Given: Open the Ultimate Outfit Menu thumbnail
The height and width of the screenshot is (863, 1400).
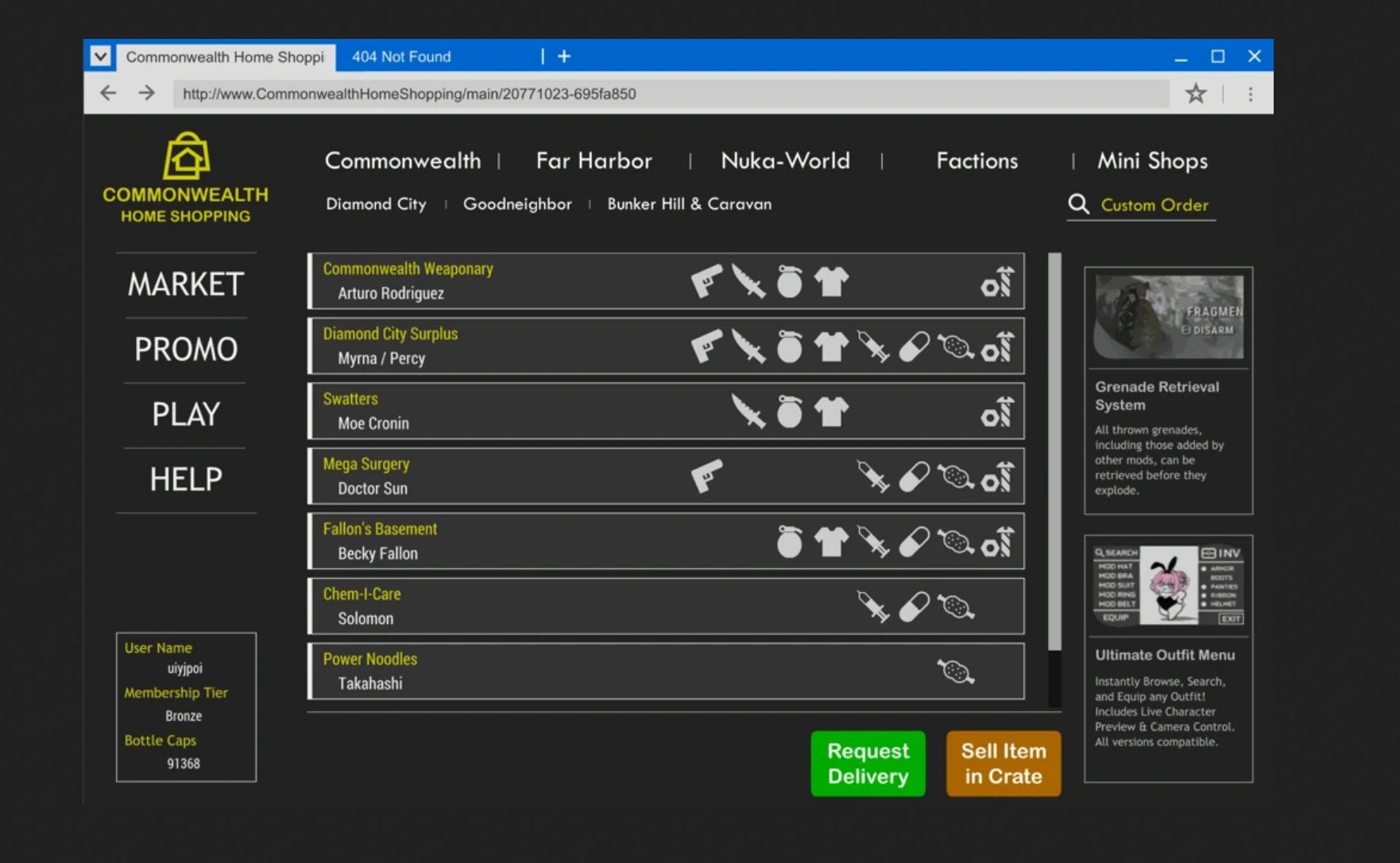Looking at the screenshot, I should click(1168, 585).
